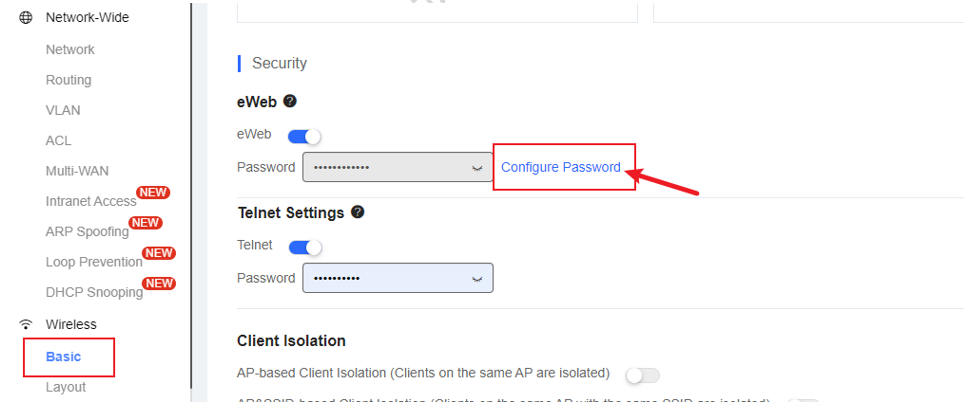Viewport: 964px width, 418px height.
Task: Reveal Telnet password with eye icon
Action: (x=476, y=278)
